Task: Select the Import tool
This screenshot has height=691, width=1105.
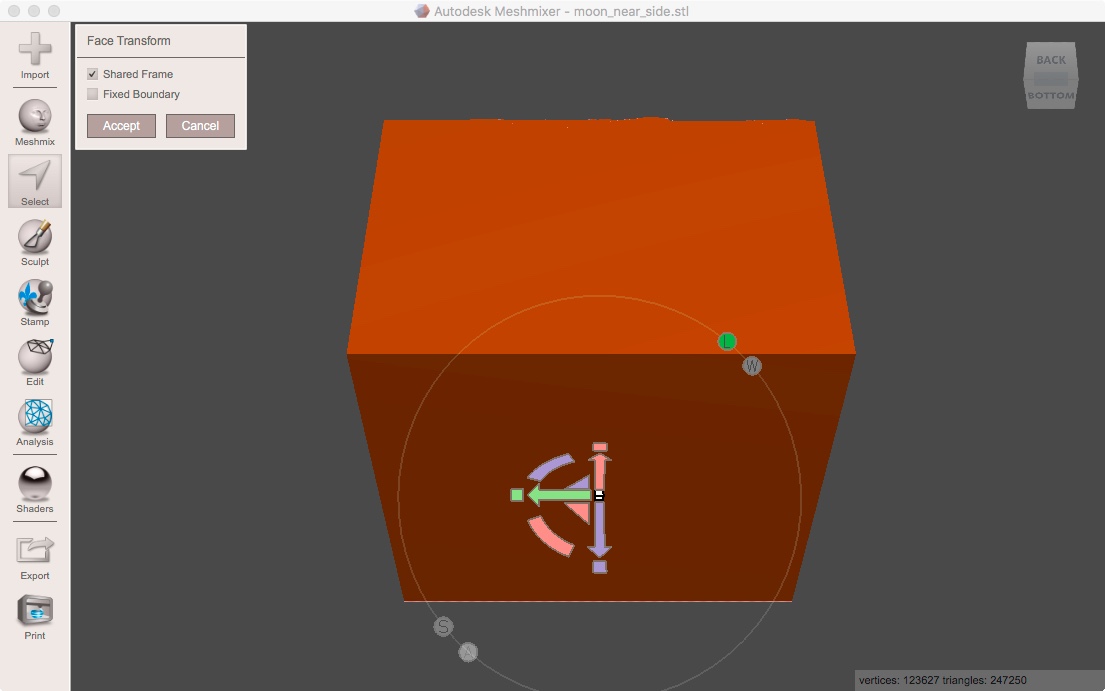Action: (x=34, y=52)
